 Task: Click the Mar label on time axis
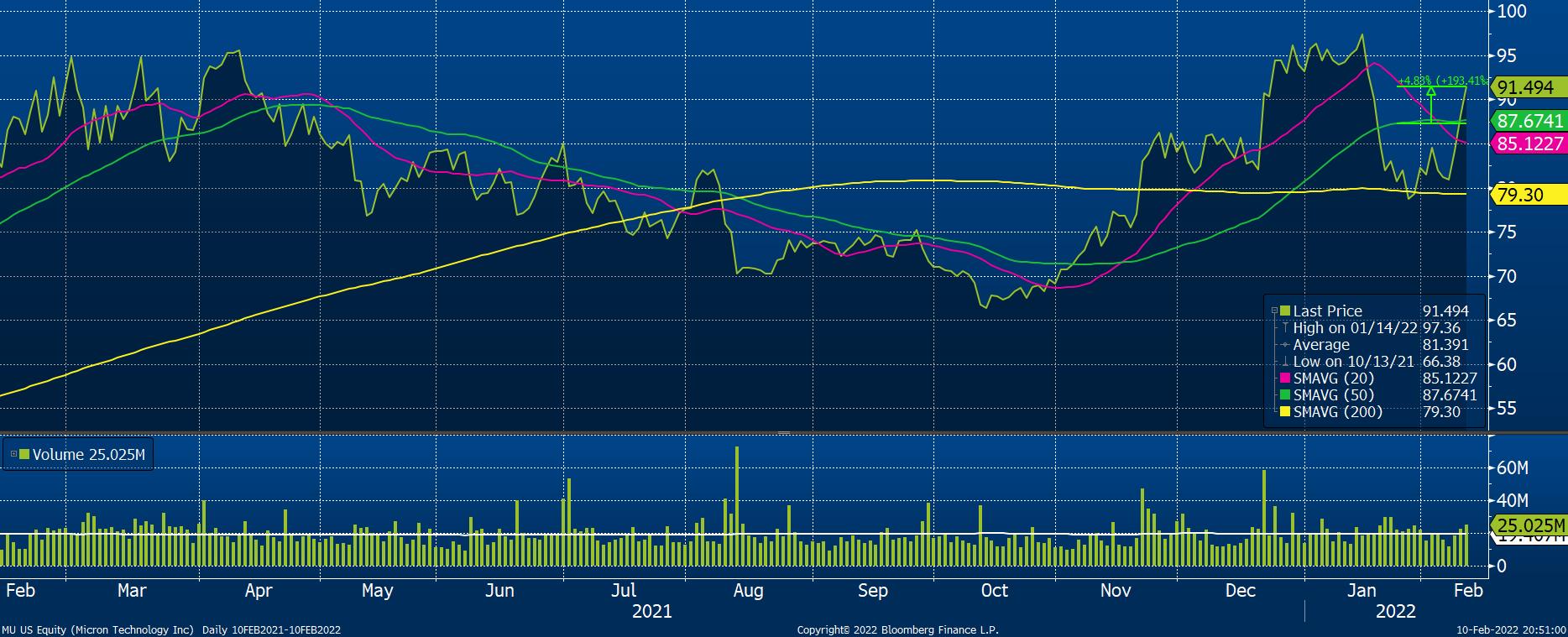(x=132, y=591)
